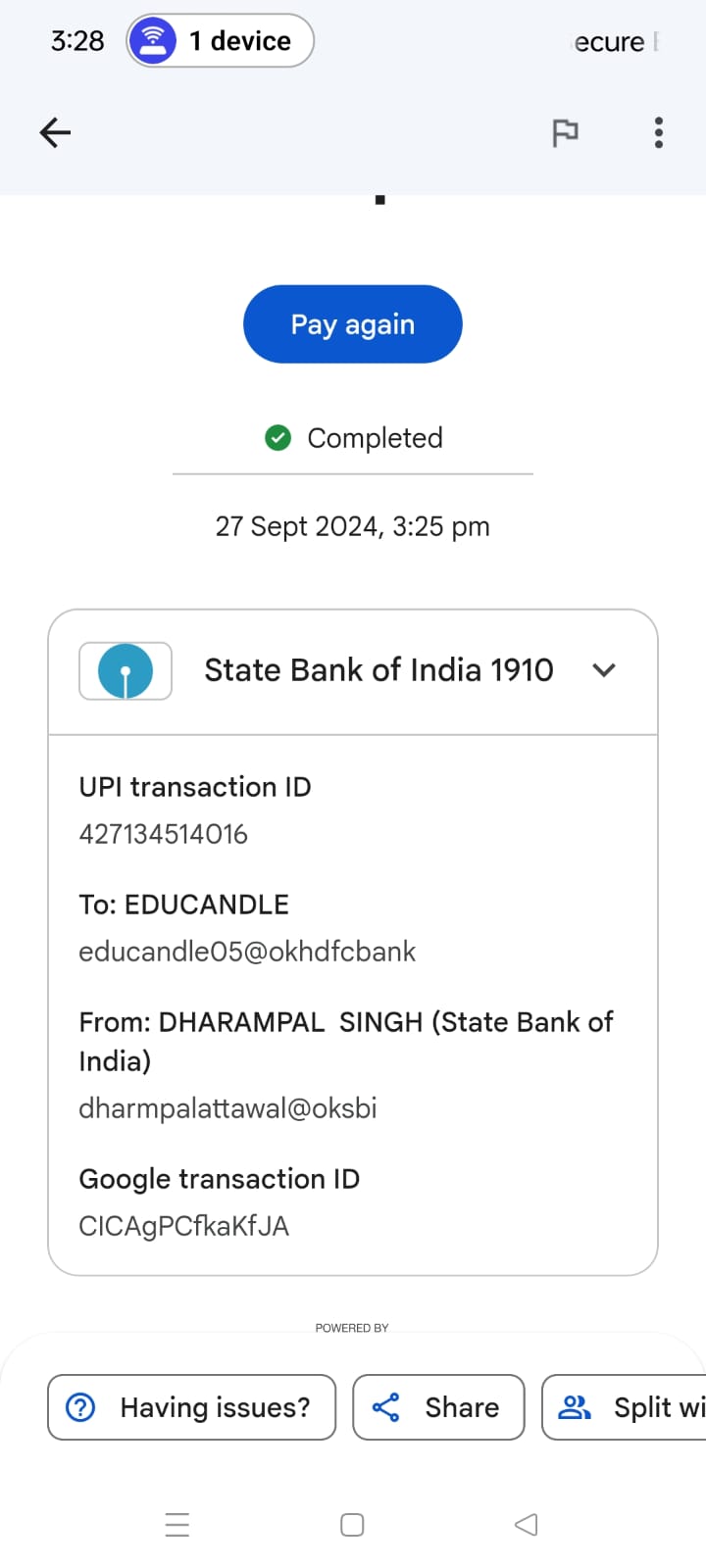This screenshot has width=706, height=1568.
Task: Tap the Google transaction ID value
Action: tap(184, 1226)
